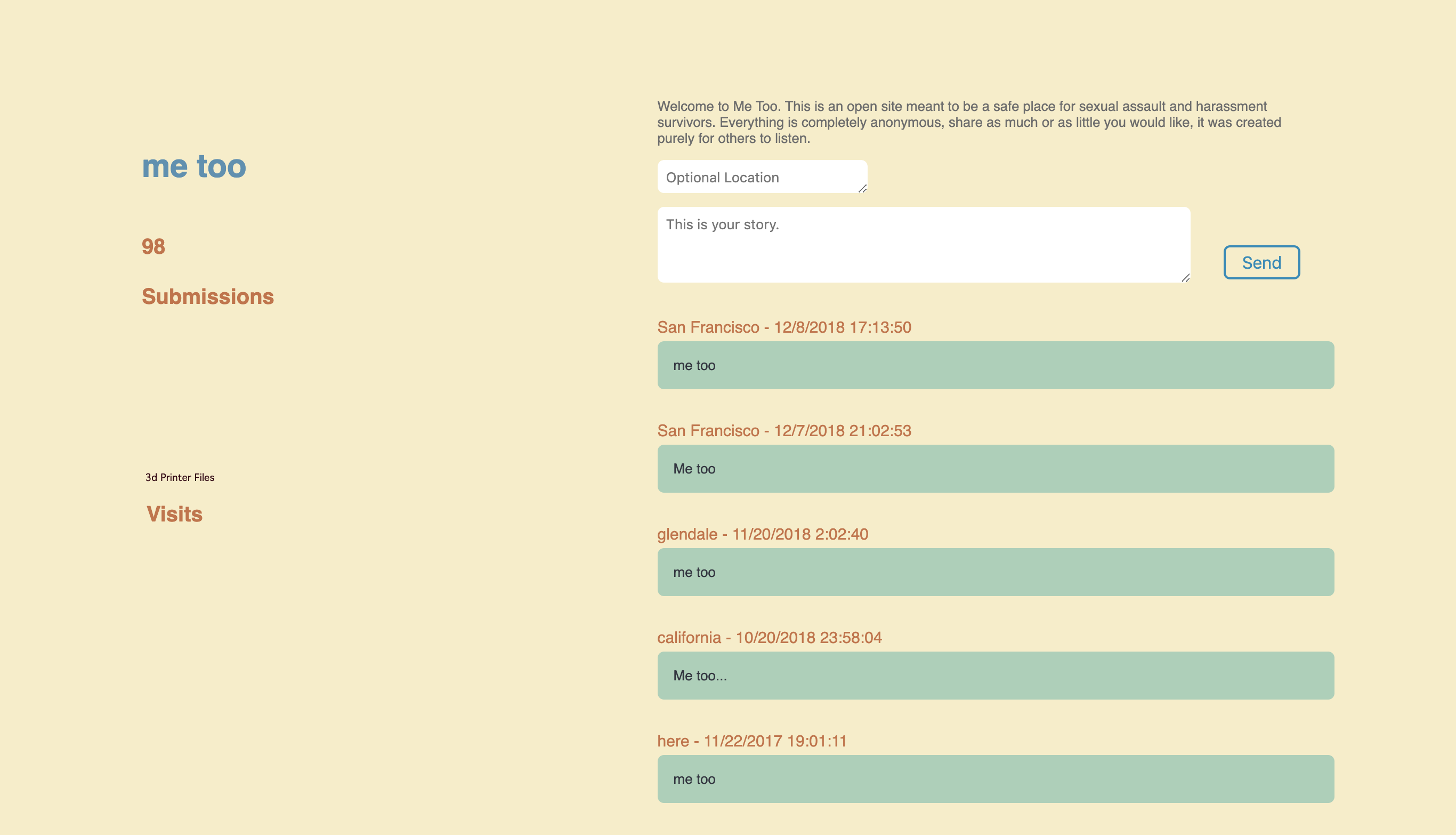The image size is (1456, 835).
Task: Open the 3d Printer Files link
Action: 180,477
